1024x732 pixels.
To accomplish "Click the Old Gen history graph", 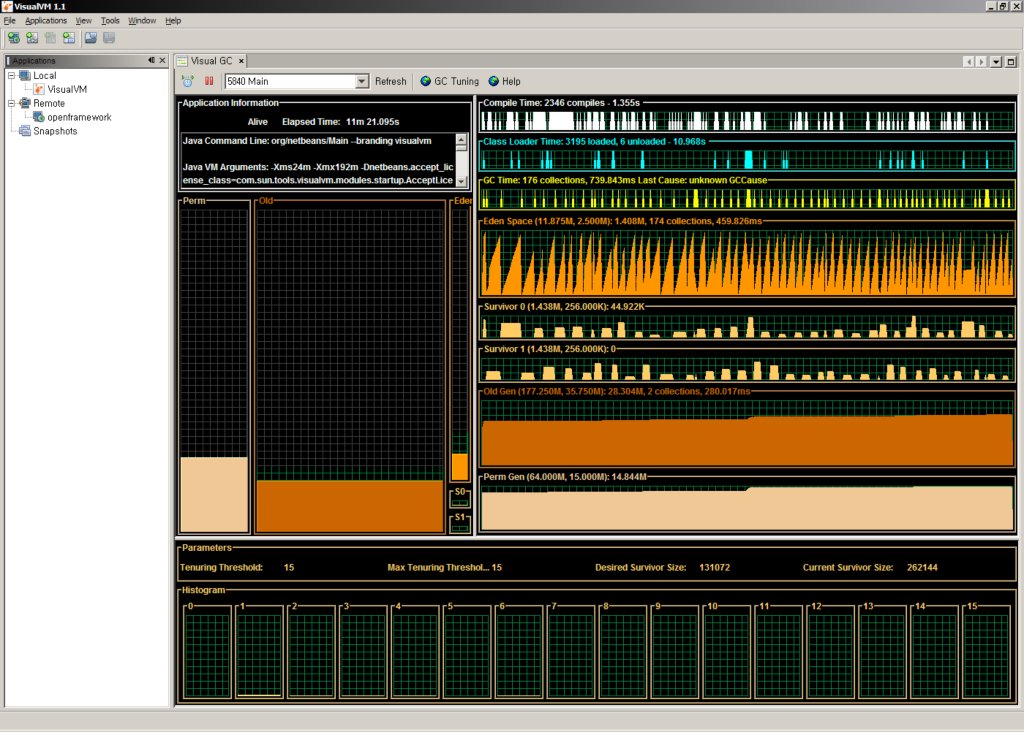I will 747,433.
